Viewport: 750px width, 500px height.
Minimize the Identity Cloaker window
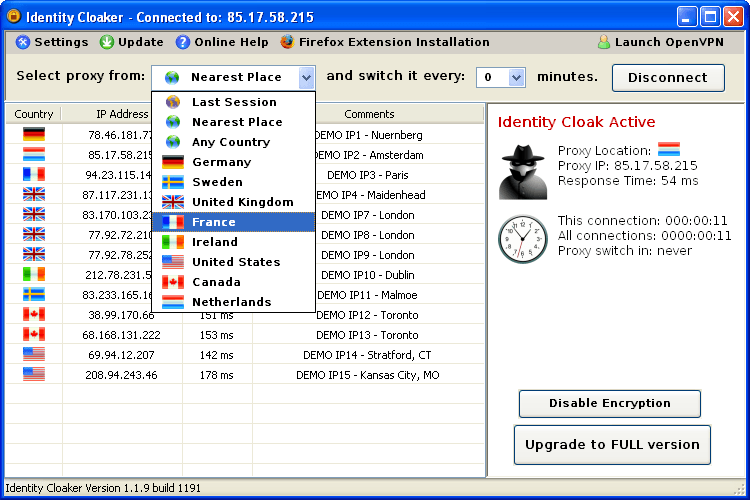click(x=687, y=17)
